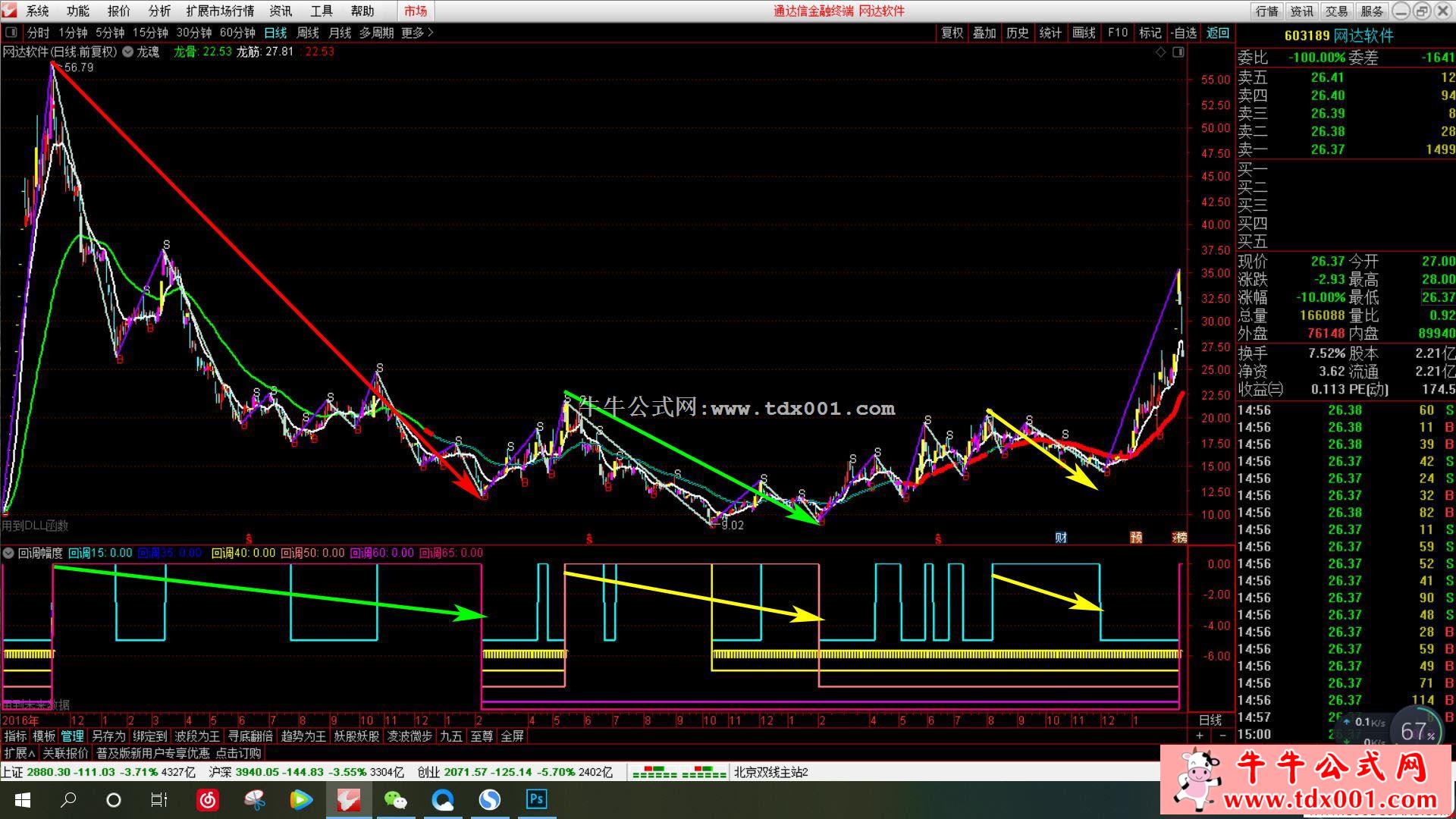This screenshot has width=1456, height=819.
Task: Open 服务 service button in title bar
Action: click(x=1371, y=11)
